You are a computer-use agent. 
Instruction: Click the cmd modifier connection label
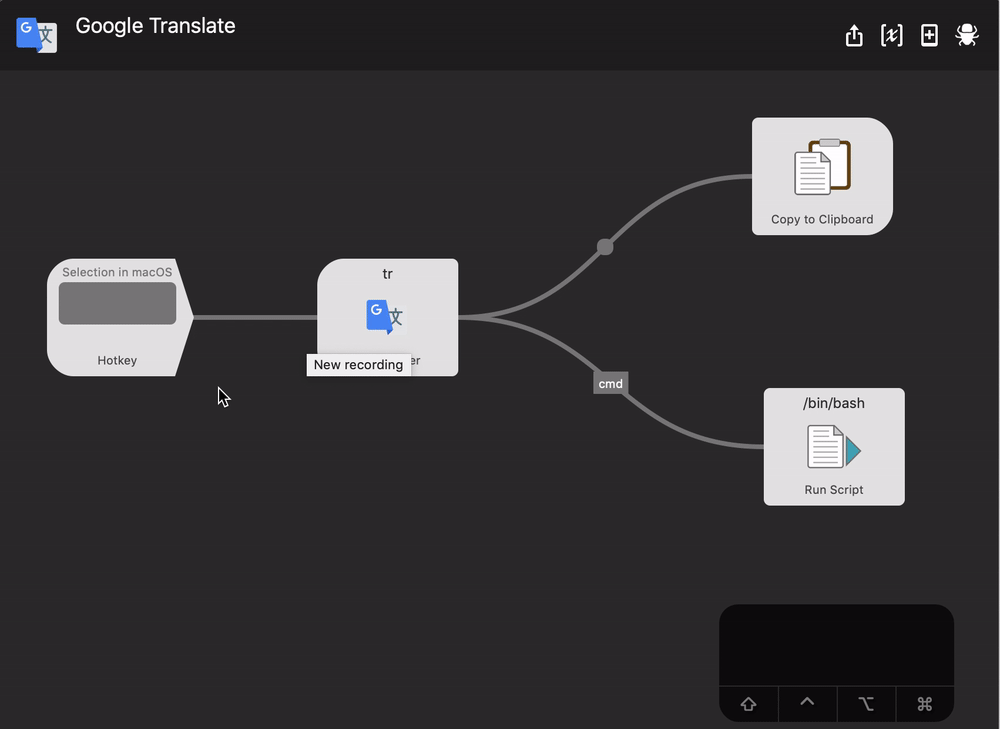pyautogui.click(x=610, y=383)
